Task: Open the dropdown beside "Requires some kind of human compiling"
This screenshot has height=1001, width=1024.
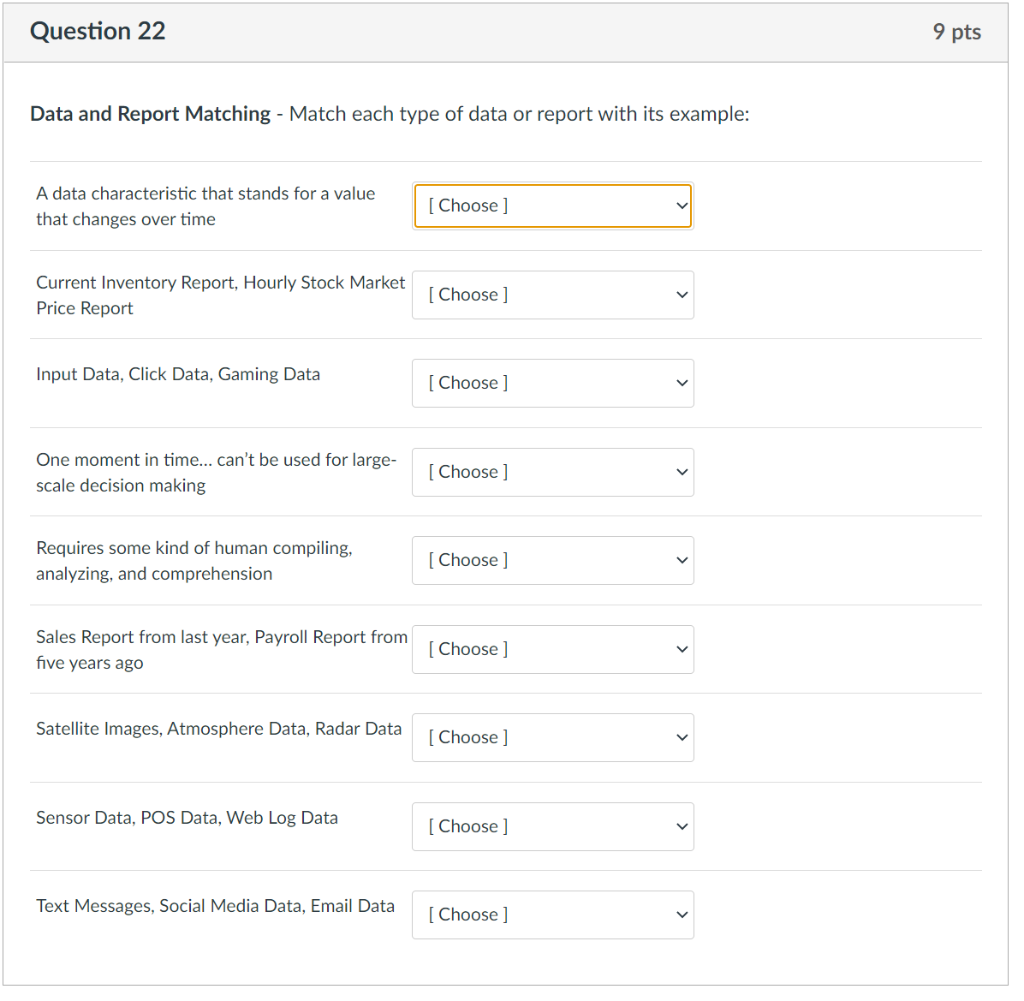Action: [552, 560]
